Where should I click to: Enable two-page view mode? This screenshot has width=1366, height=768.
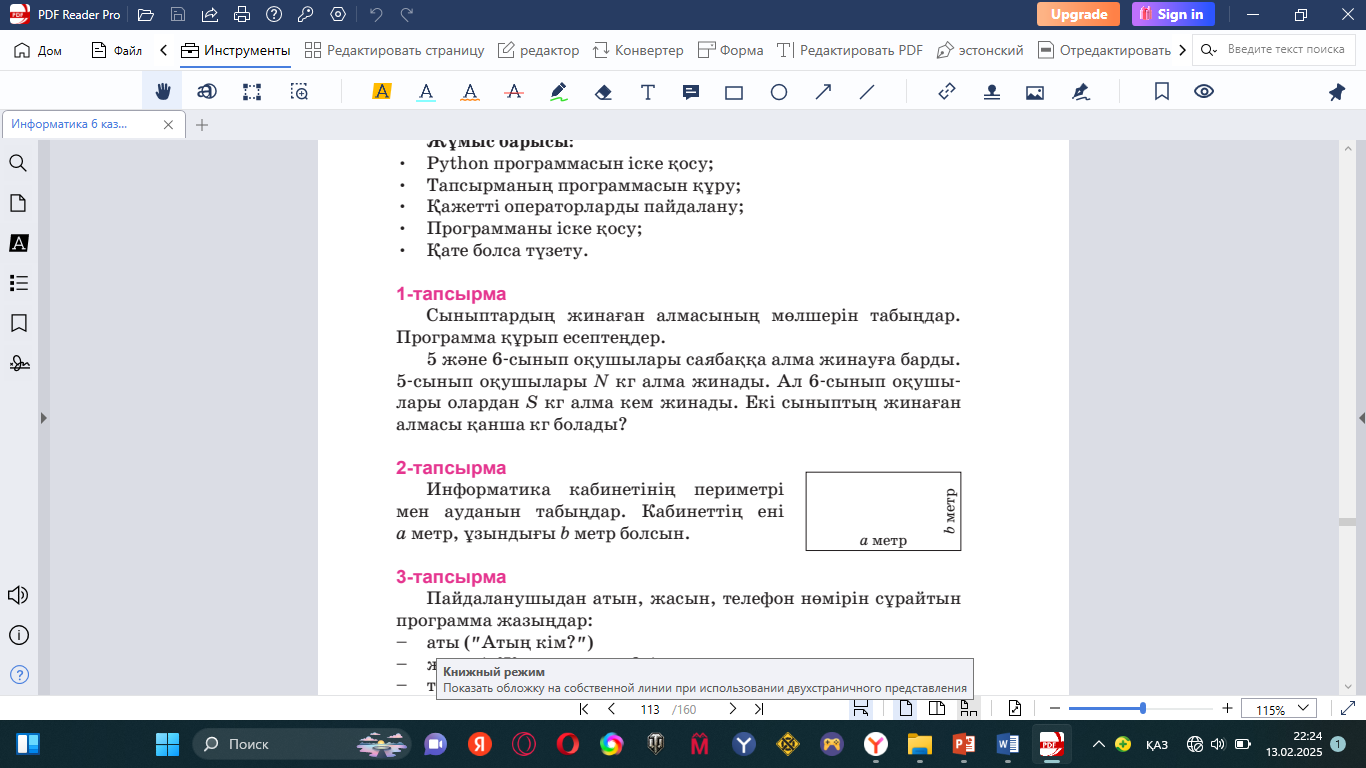coord(937,709)
